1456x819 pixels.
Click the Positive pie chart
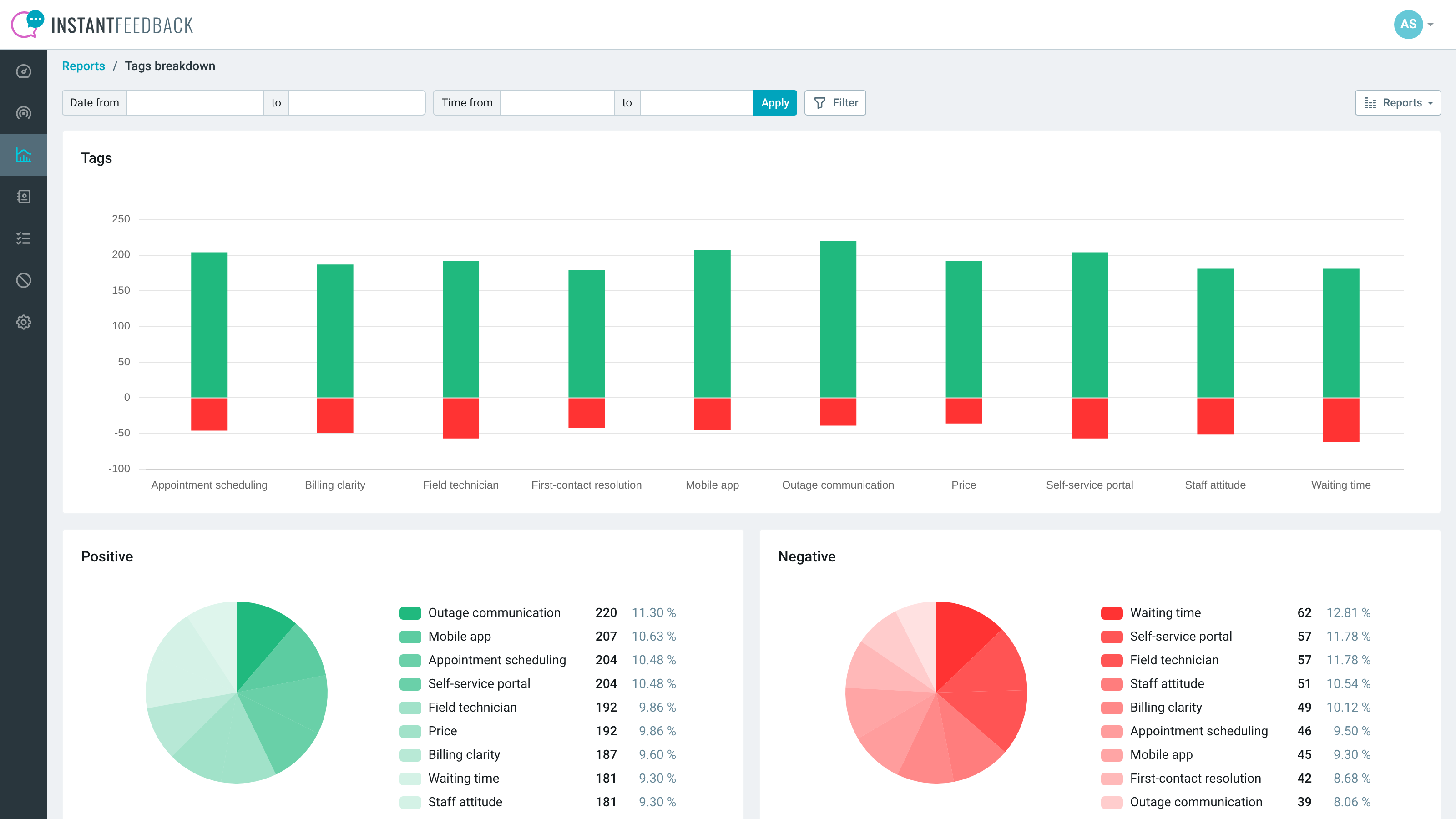coord(236,692)
